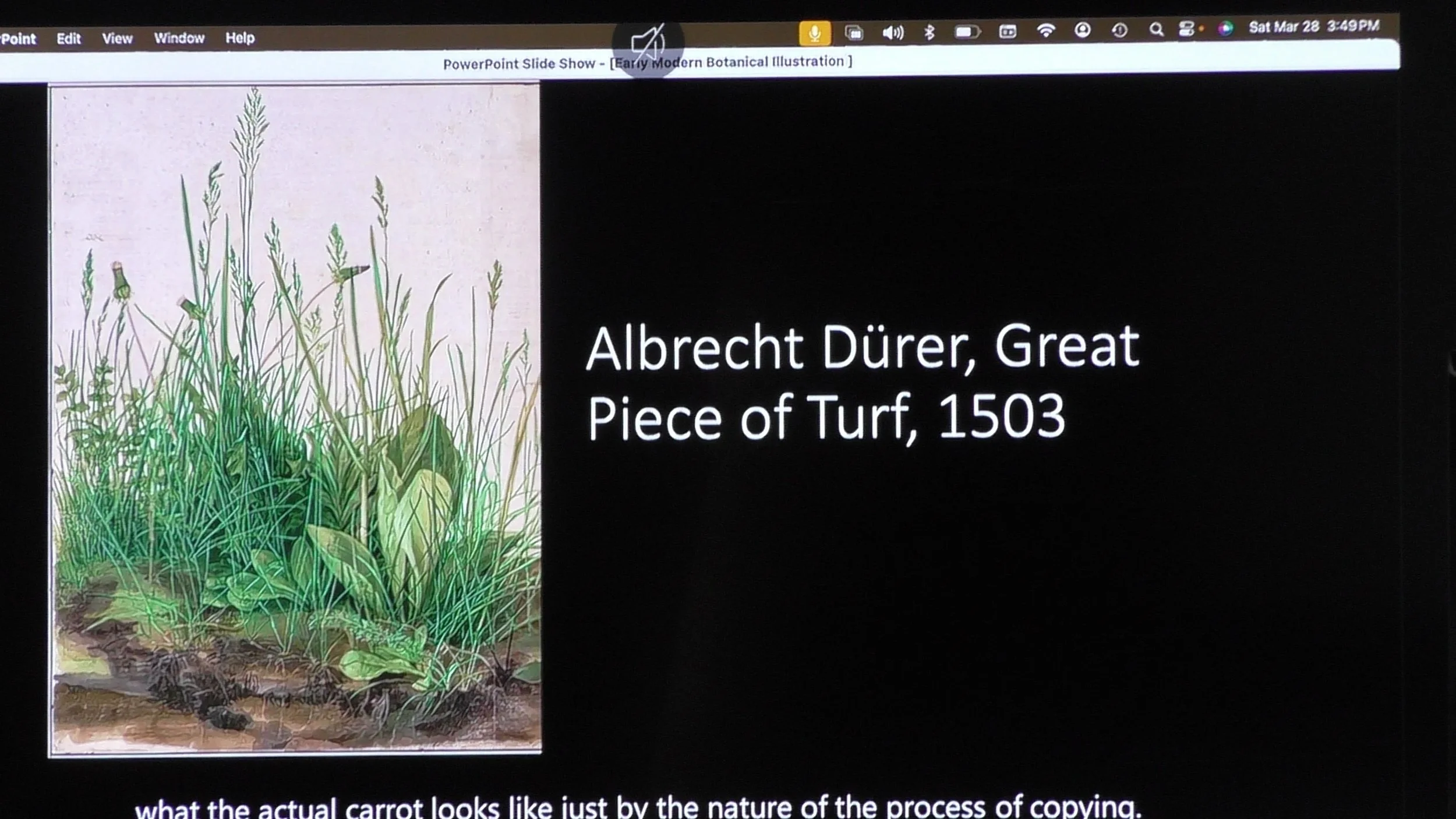Click the Great Piece of Turf painting

tap(295, 419)
